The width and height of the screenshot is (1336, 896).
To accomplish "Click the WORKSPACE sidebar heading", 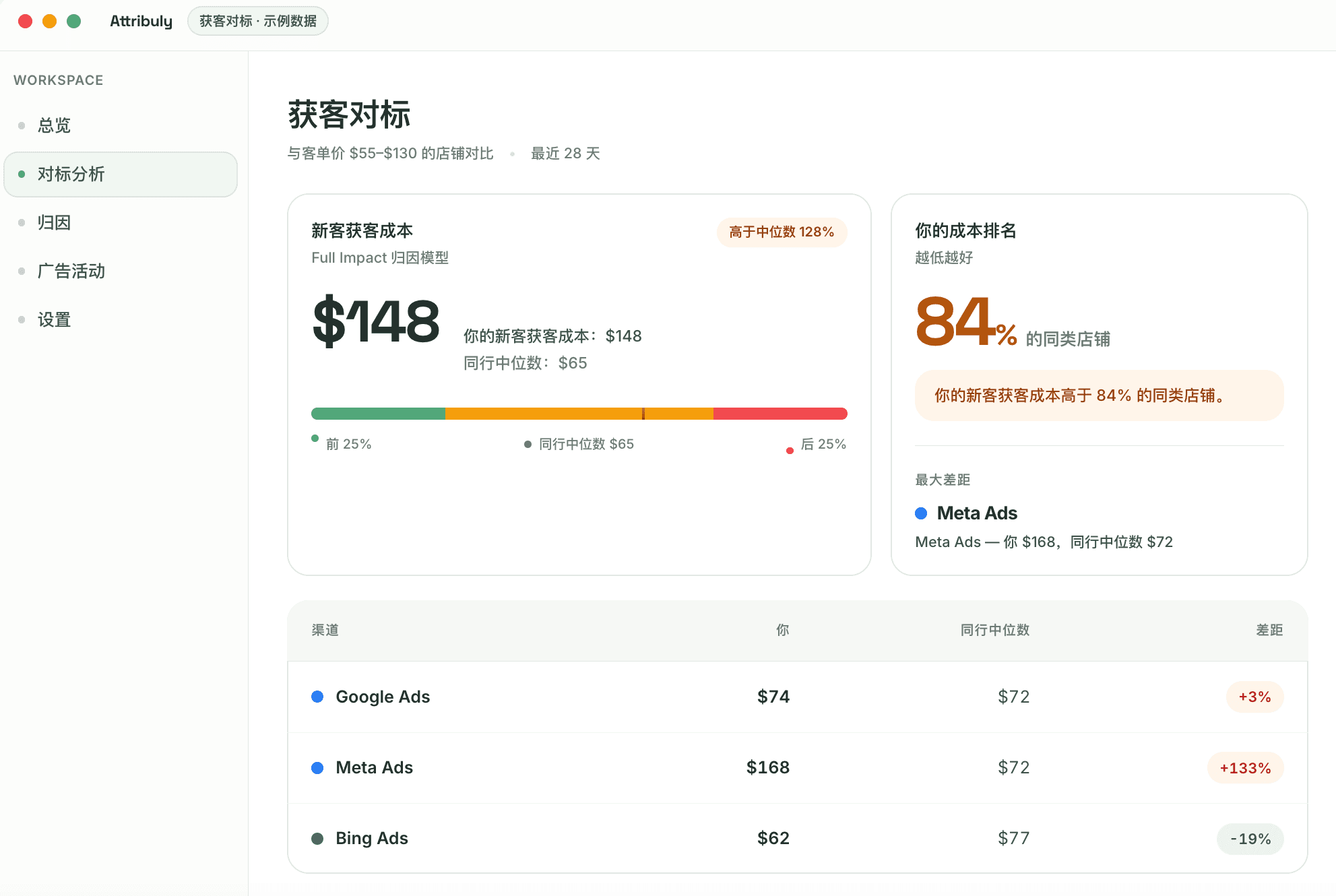I will point(59,80).
